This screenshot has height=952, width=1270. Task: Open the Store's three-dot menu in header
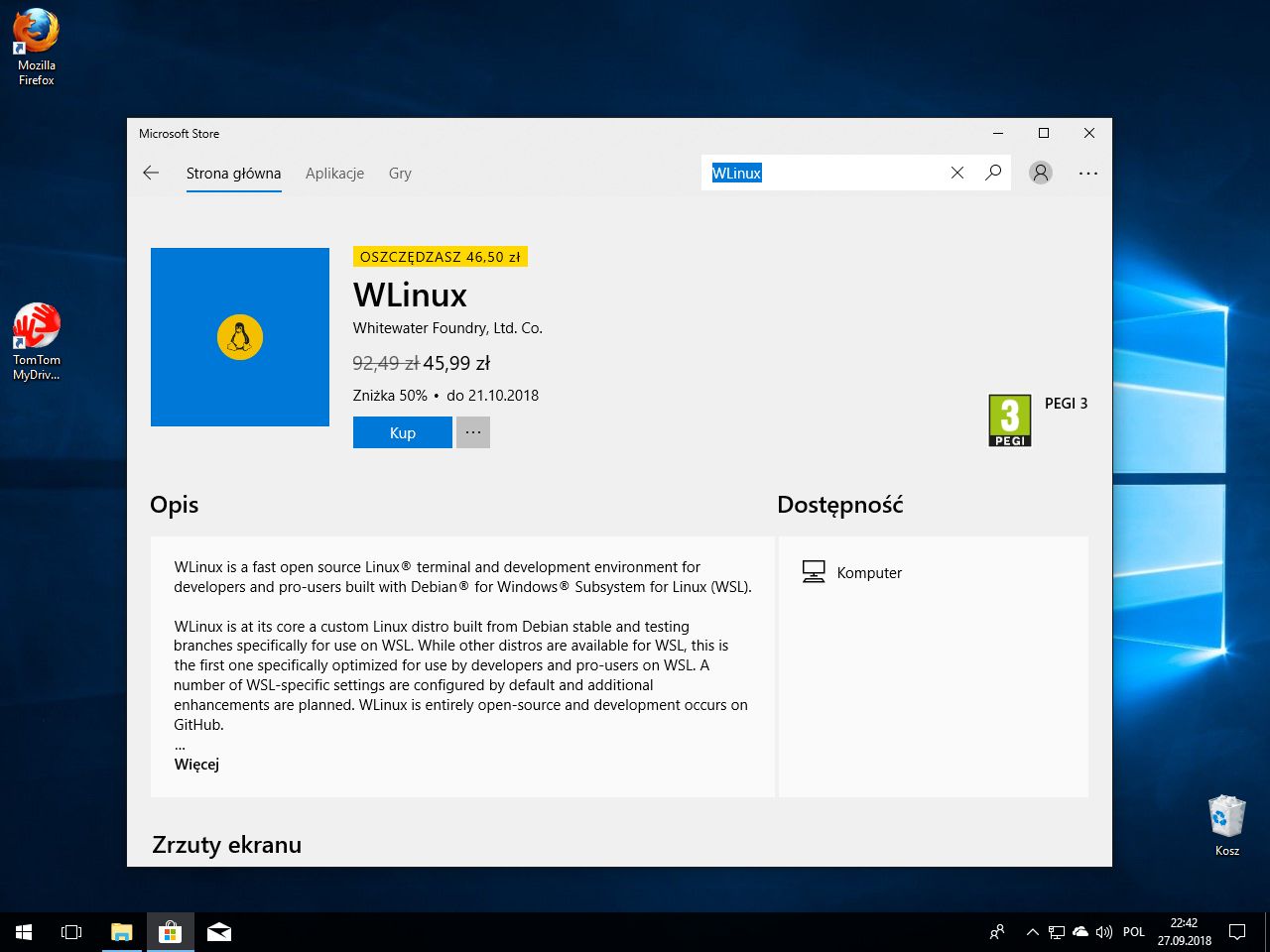coord(1088,173)
